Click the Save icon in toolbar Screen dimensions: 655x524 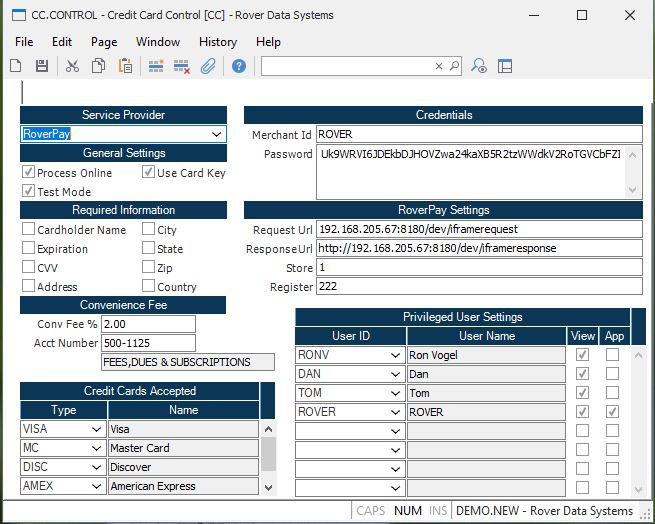[42, 66]
